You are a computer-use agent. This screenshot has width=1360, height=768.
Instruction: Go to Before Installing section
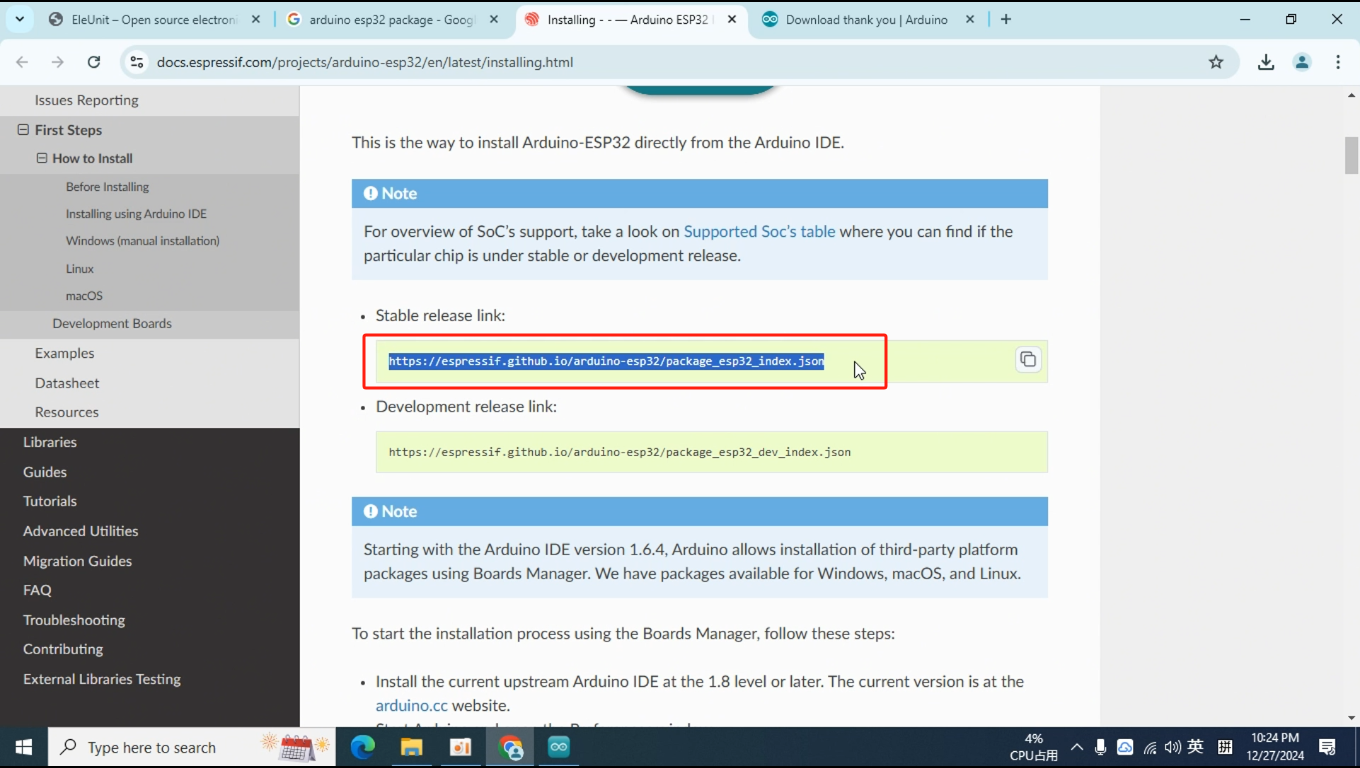click(x=107, y=187)
